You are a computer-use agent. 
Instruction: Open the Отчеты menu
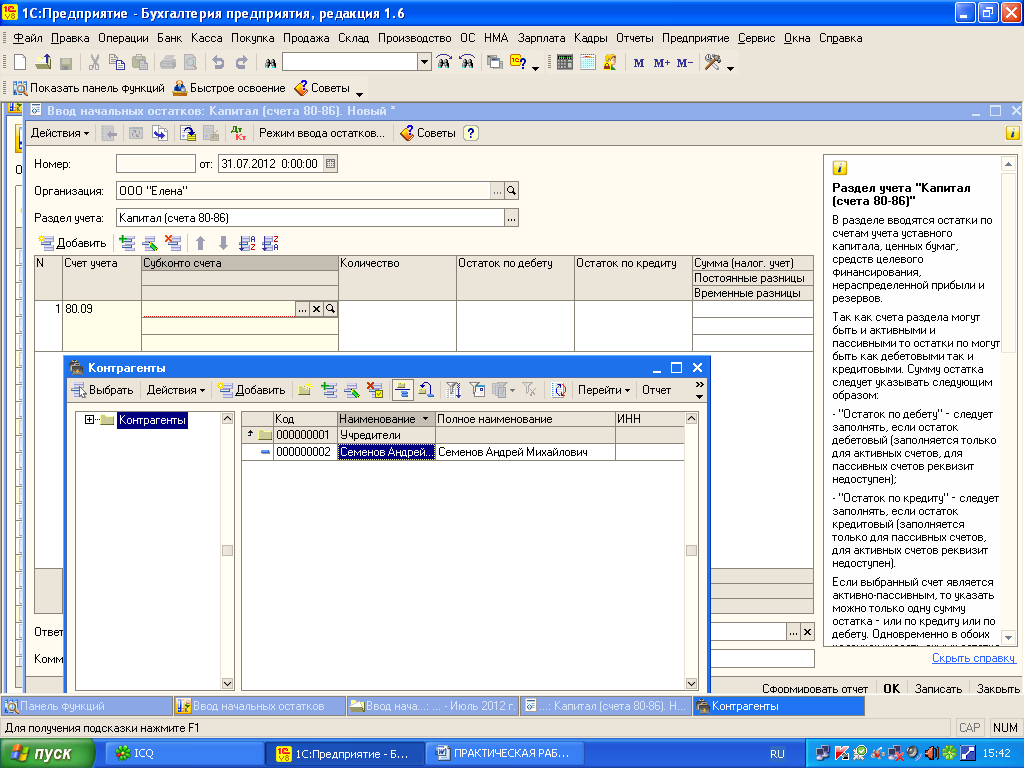(635, 38)
